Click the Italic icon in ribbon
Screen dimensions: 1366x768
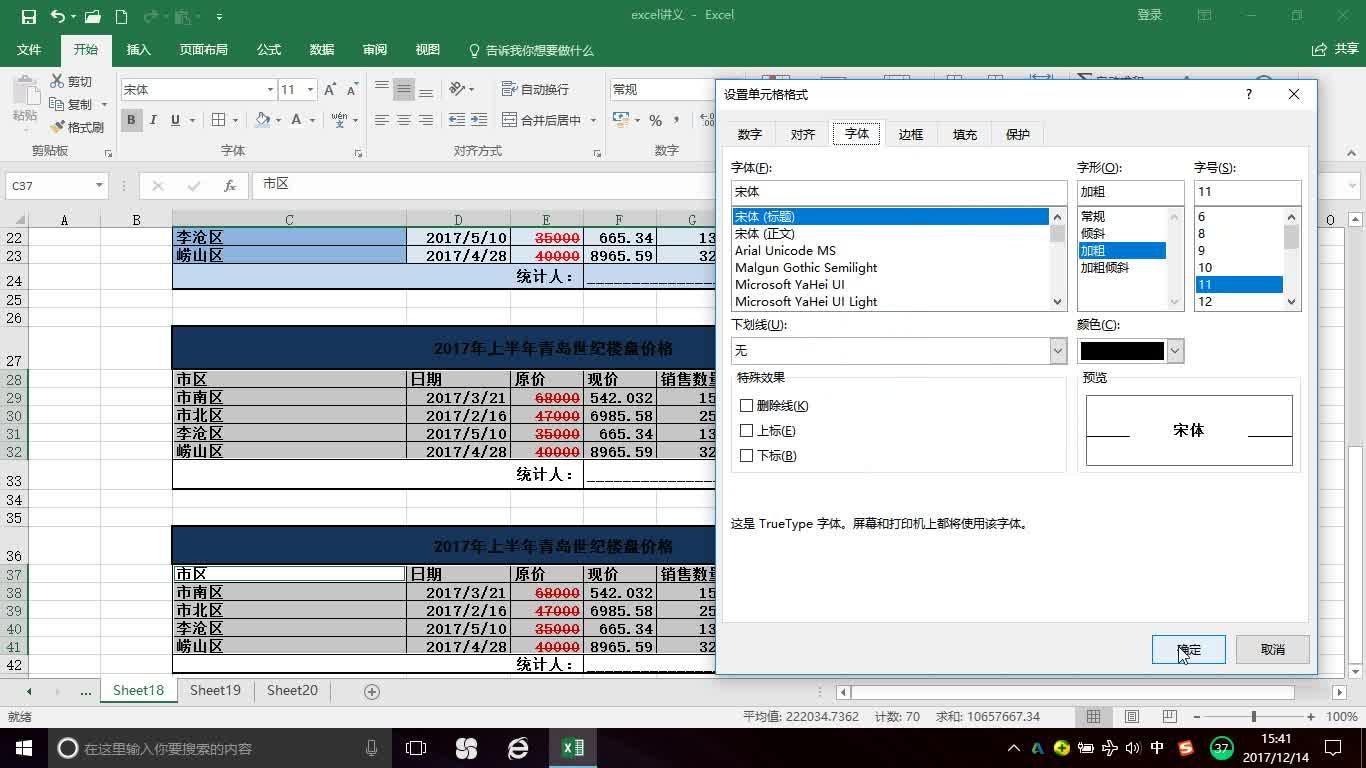pyautogui.click(x=153, y=120)
